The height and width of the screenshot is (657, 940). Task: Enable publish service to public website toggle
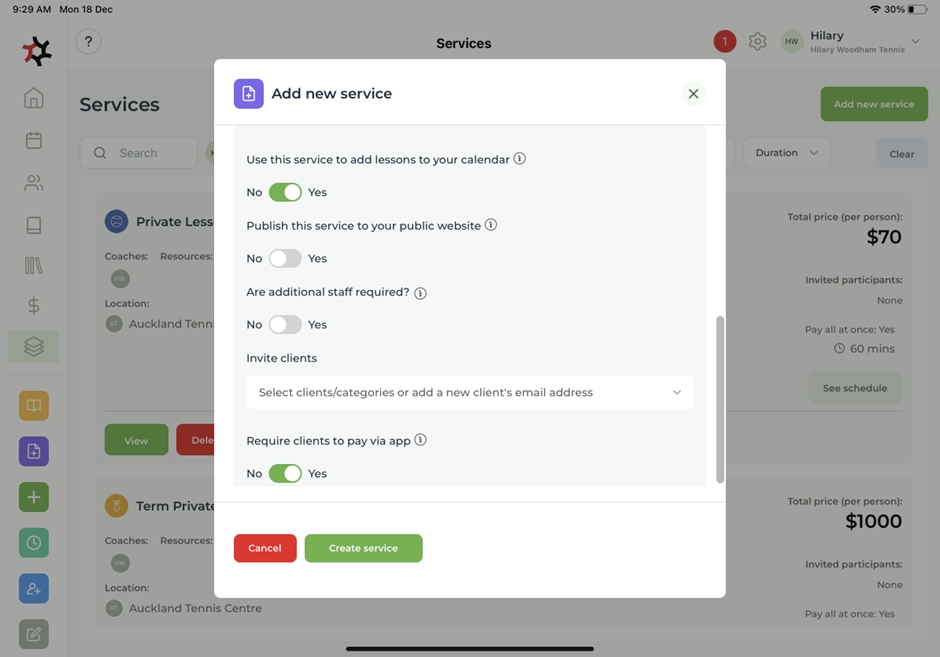coord(285,258)
